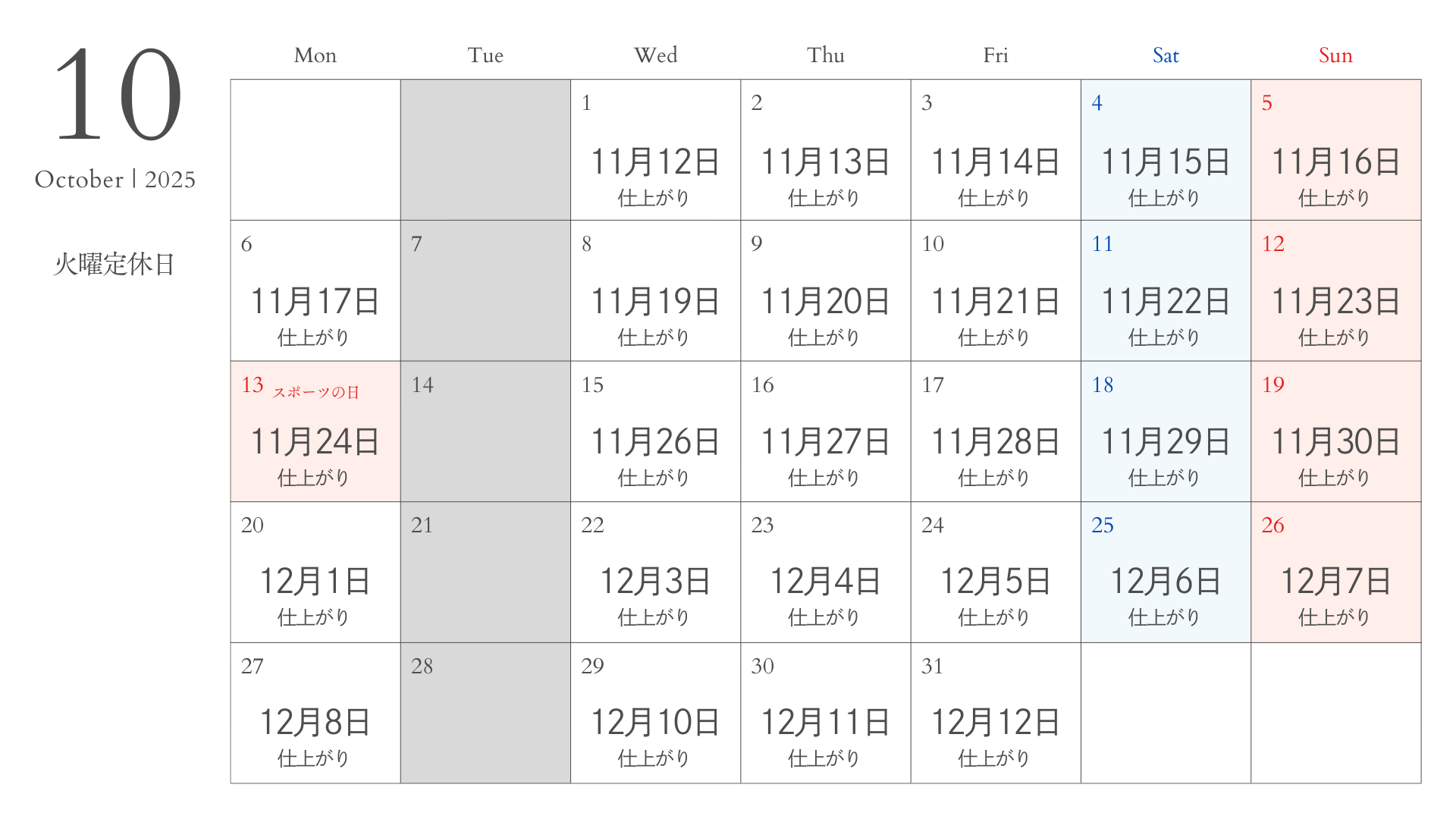Screen dimensions: 1456x819
Task: Click the October 5 Sunday cell 11月16日
Action: [1336, 150]
